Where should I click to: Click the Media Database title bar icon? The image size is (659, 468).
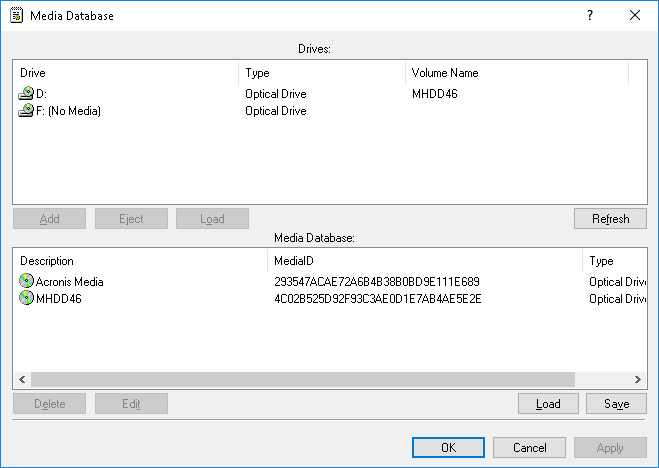click(x=17, y=15)
